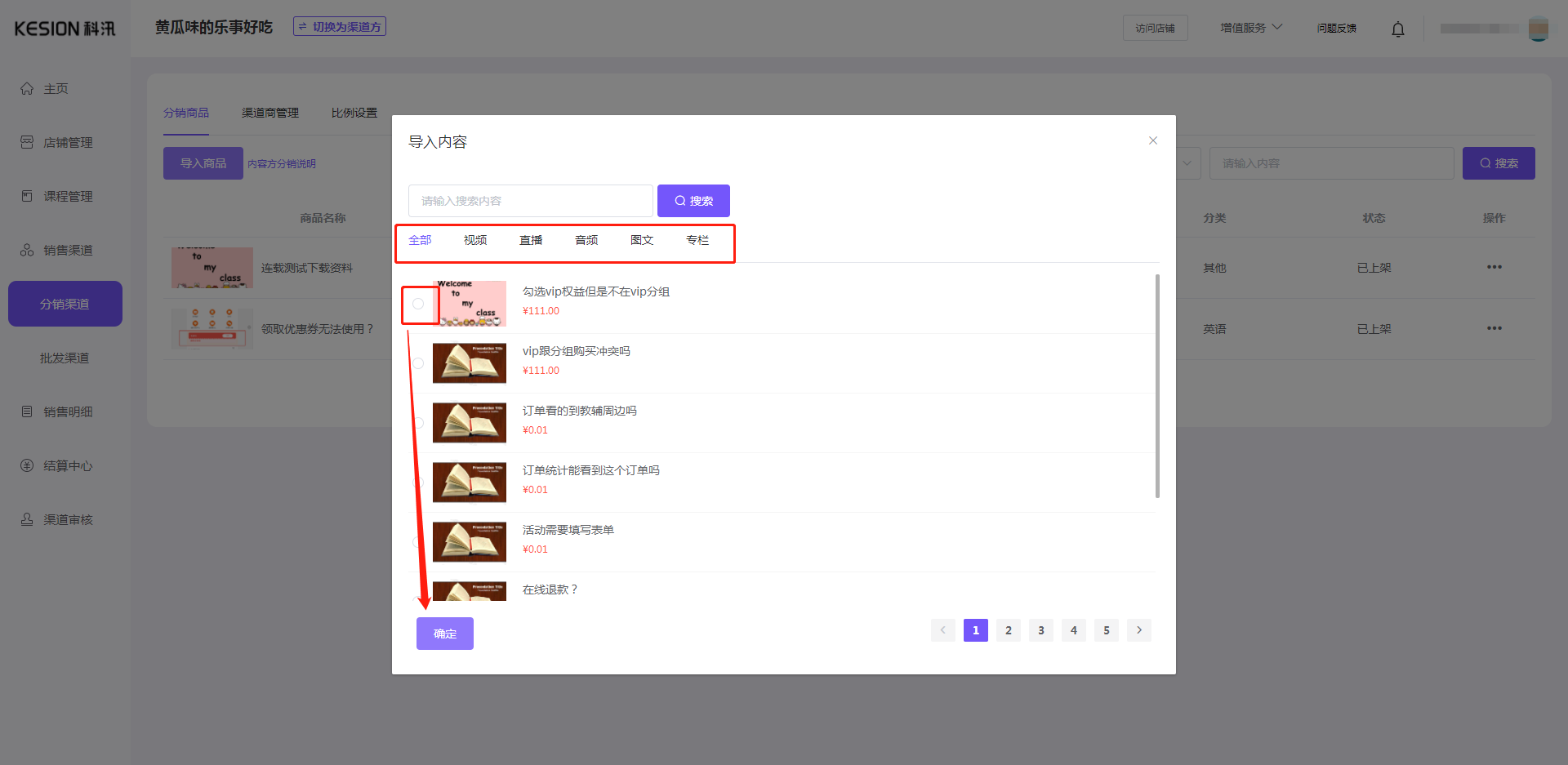Image resolution: width=1568 pixels, height=765 pixels.
Task: Select 分销渠道 in the sidebar
Action: (x=65, y=304)
